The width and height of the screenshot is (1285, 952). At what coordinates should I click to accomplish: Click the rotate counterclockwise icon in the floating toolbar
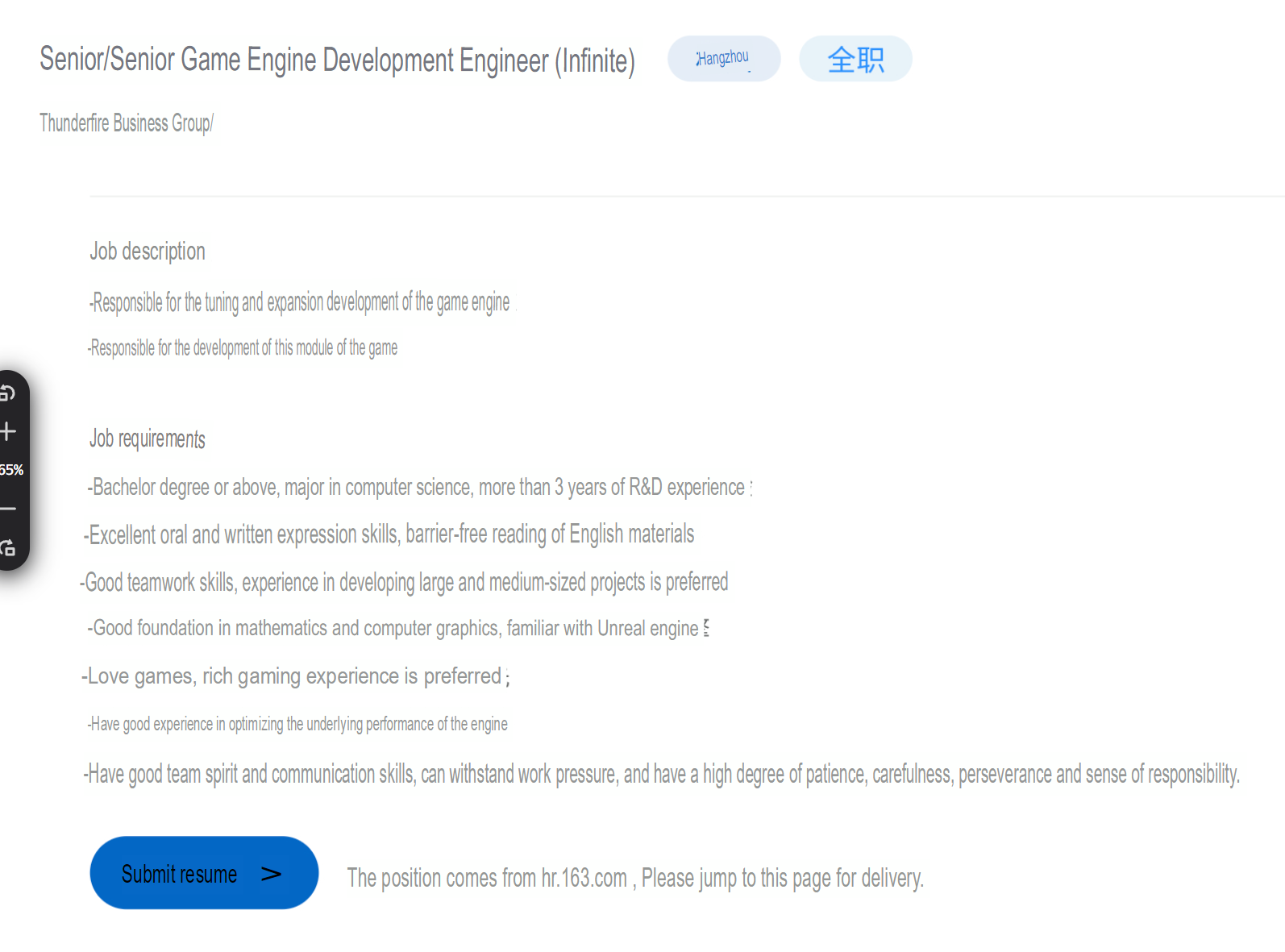[7, 393]
